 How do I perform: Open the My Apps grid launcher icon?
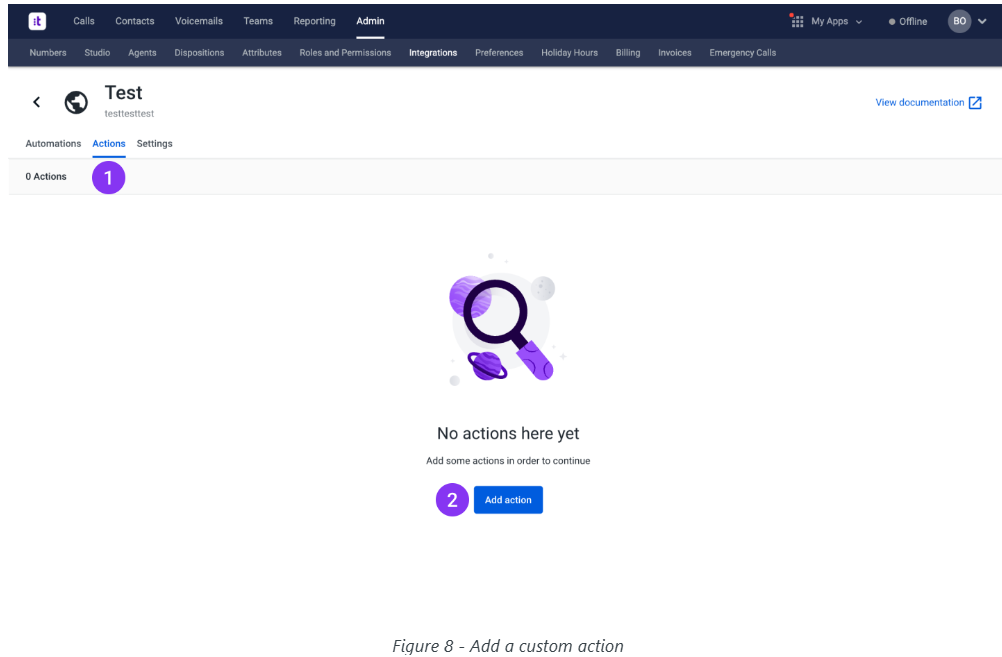coord(795,20)
